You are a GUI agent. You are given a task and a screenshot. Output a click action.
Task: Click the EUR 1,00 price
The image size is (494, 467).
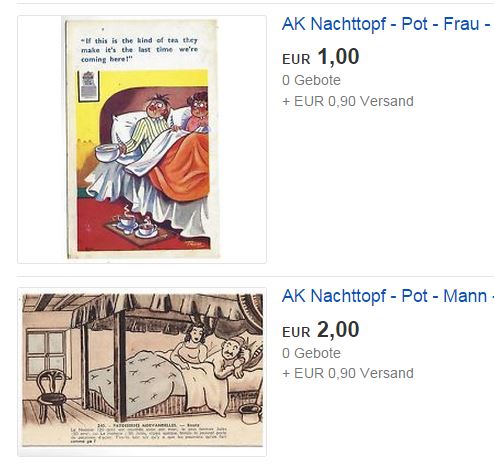[x=321, y=57]
